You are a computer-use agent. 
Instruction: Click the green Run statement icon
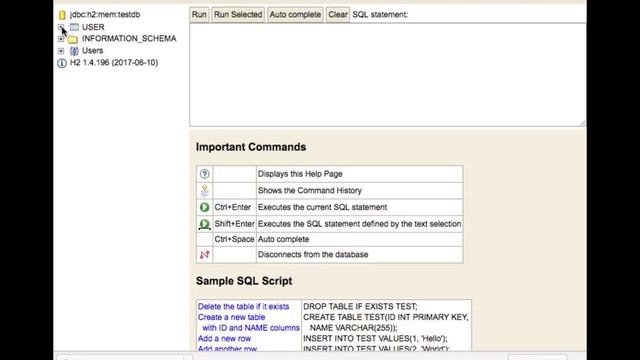pyautogui.click(x=204, y=207)
